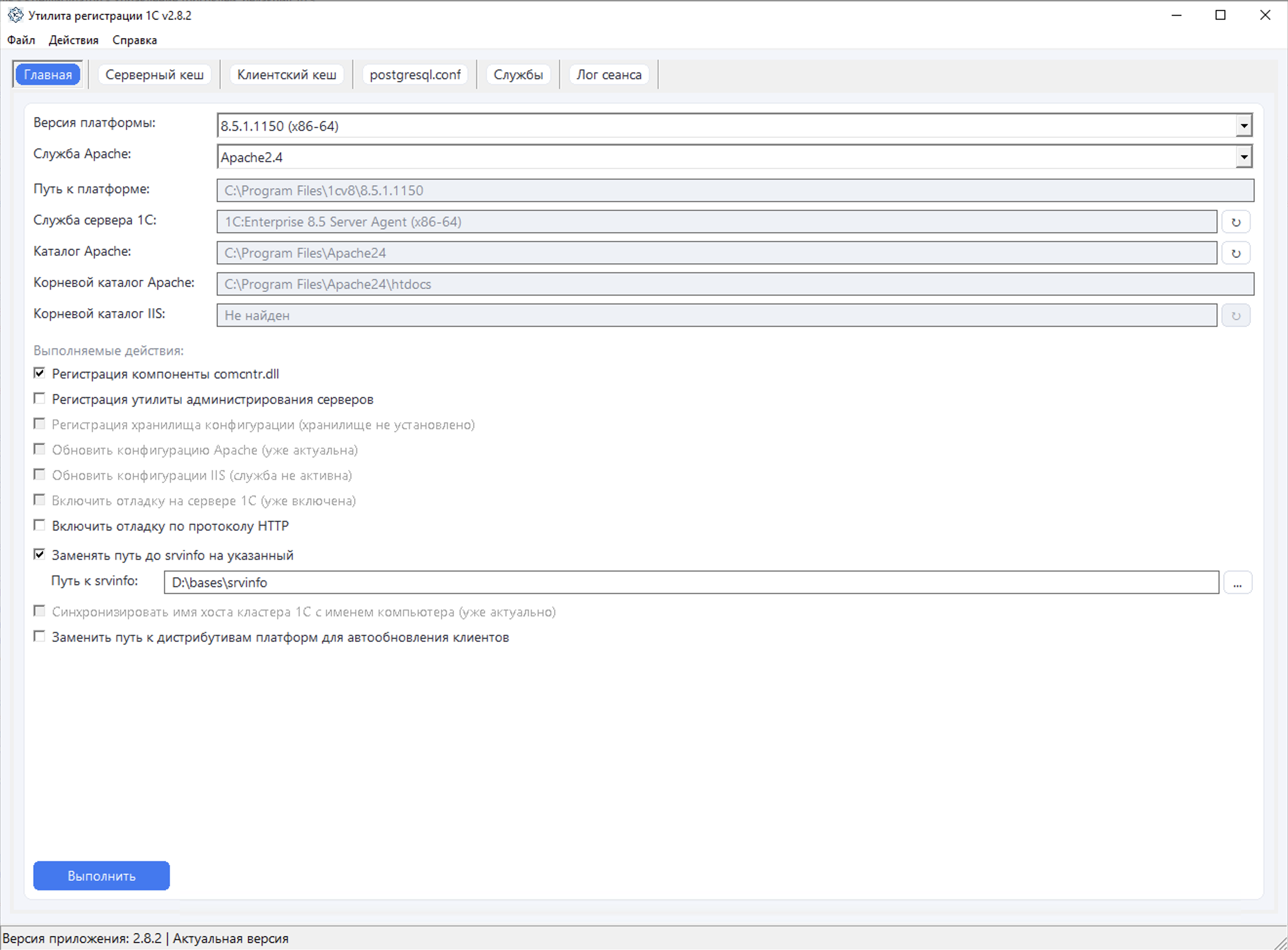This screenshot has height=950, width=1288.
Task: Toggle replace srvinfo path option
Action: click(x=39, y=554)
